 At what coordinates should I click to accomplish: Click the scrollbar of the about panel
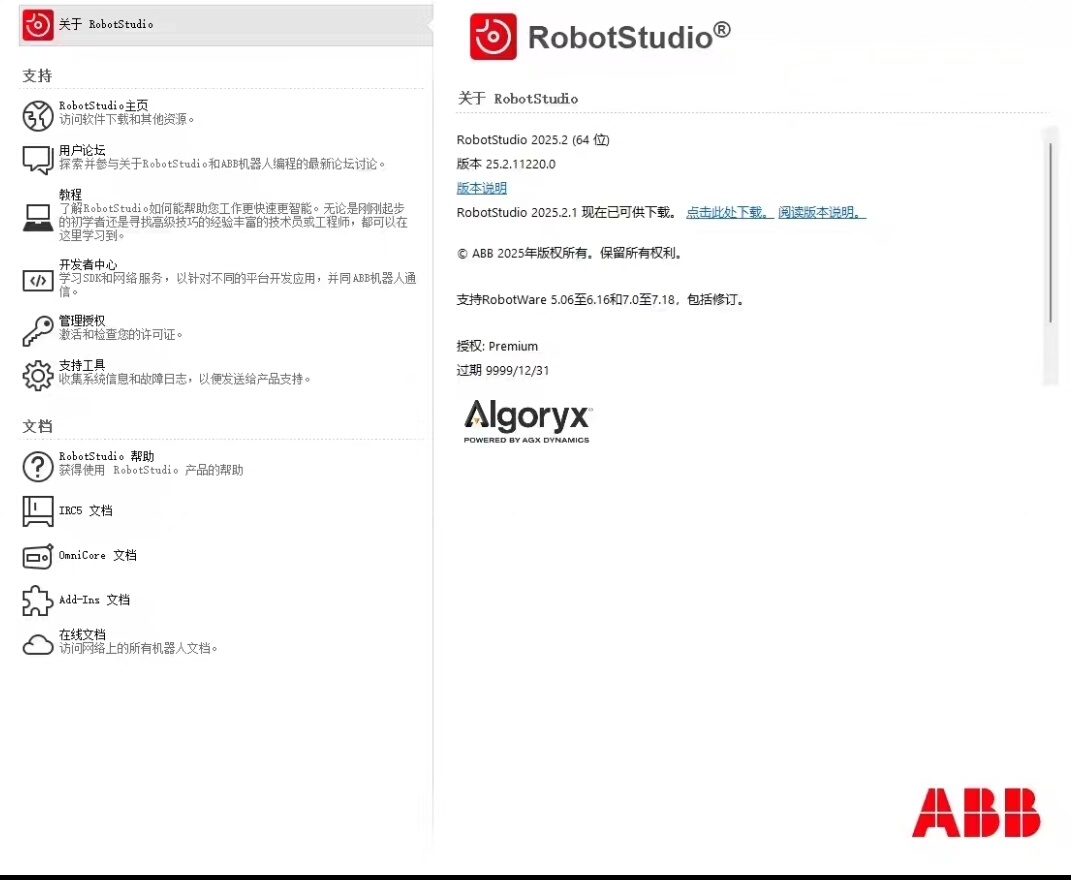1051,232
